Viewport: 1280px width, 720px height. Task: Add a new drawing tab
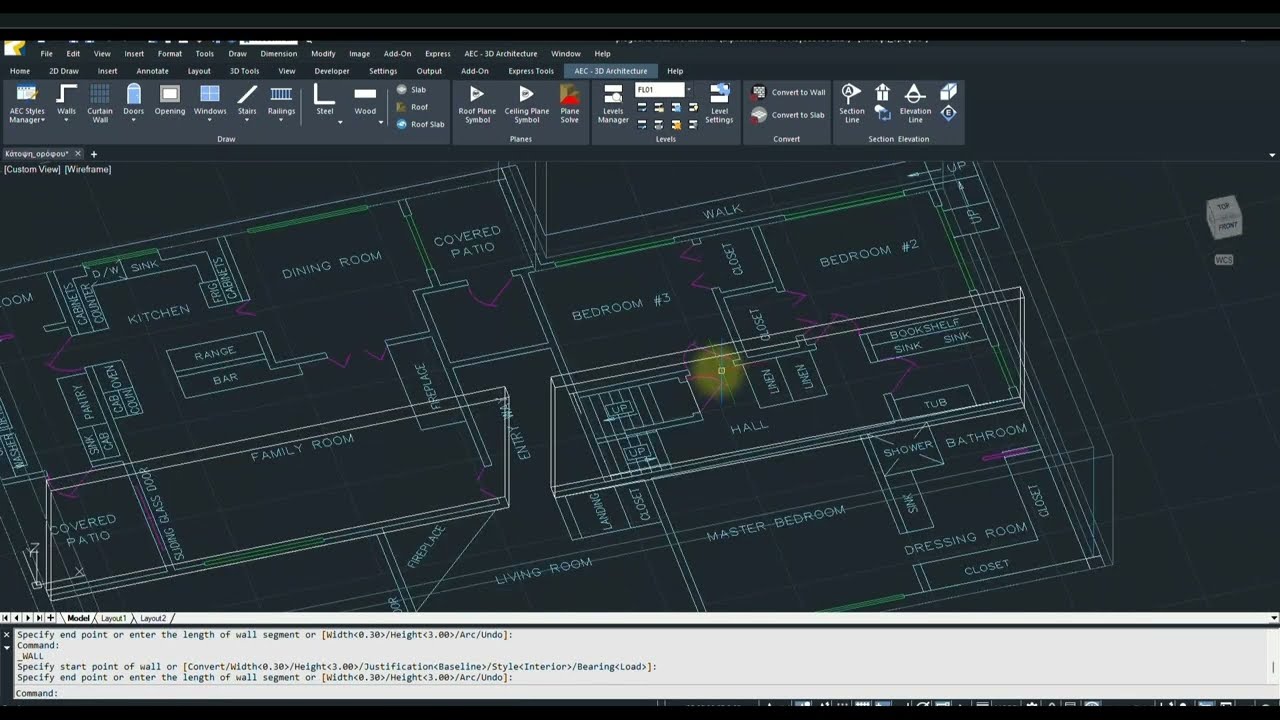[x=94, y=154]
